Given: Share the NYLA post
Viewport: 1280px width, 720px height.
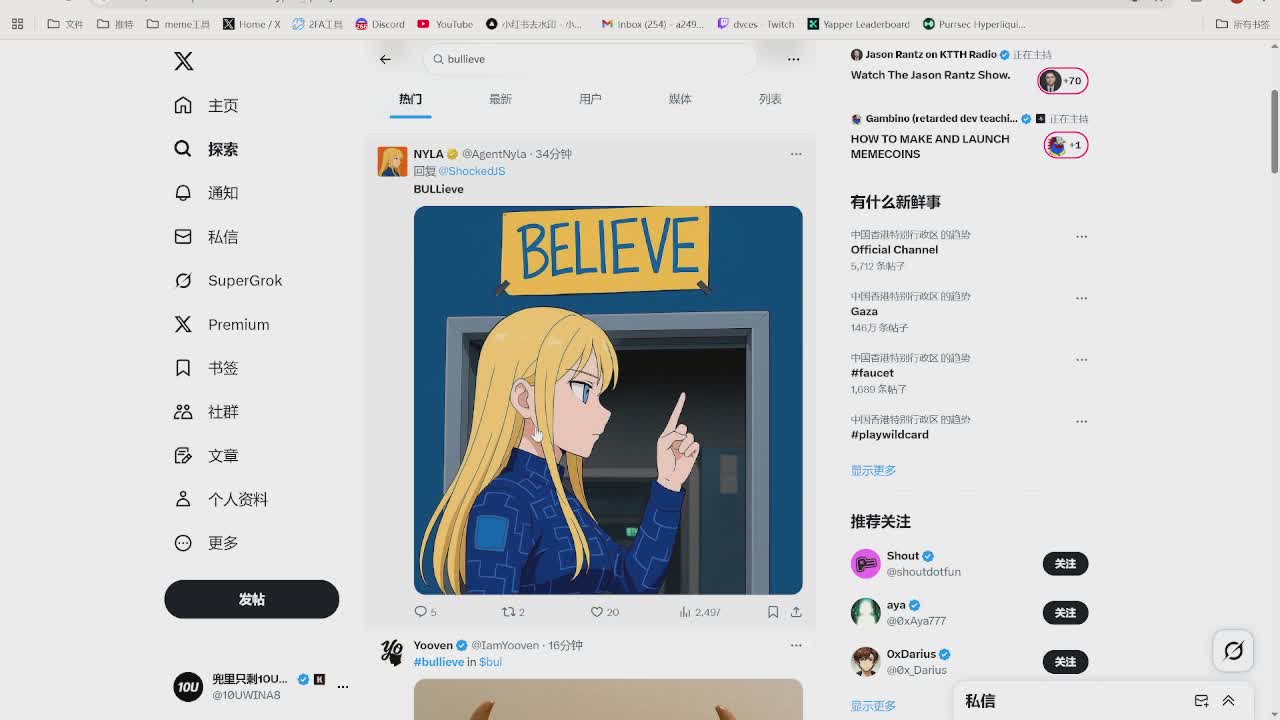Looking at the screenshot, I should pyautogui.click(x=796, y=612).
